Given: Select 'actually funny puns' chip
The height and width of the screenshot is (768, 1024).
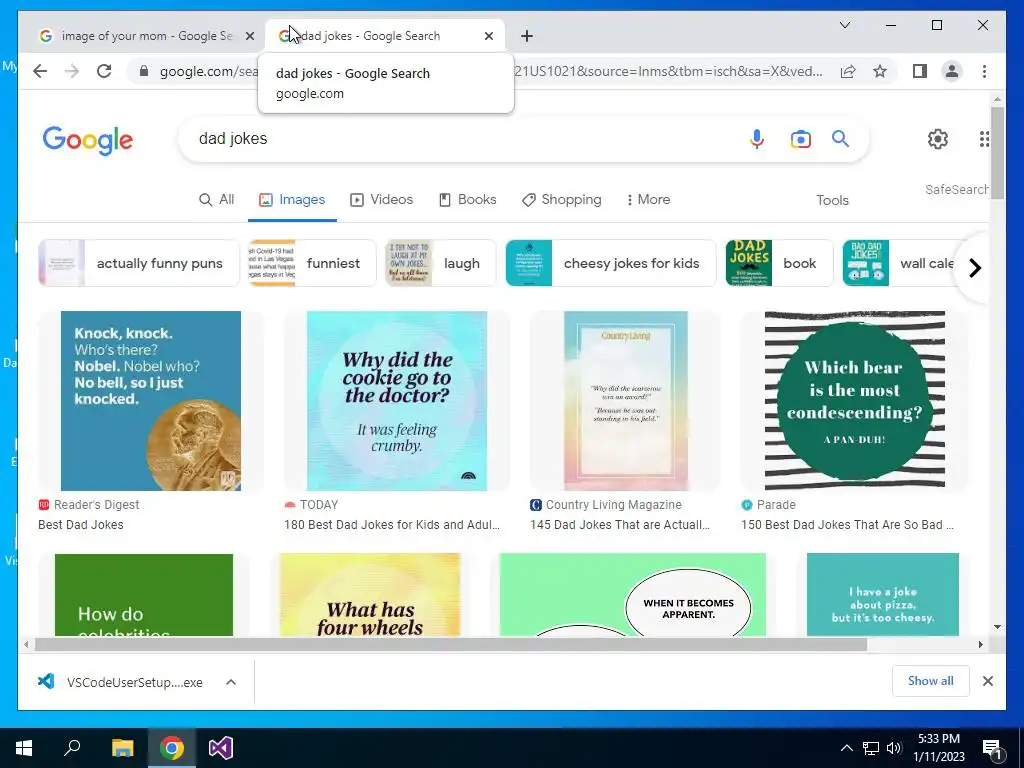Looking at the screenshot, I should pyautogui.click(x=138, y=263).
